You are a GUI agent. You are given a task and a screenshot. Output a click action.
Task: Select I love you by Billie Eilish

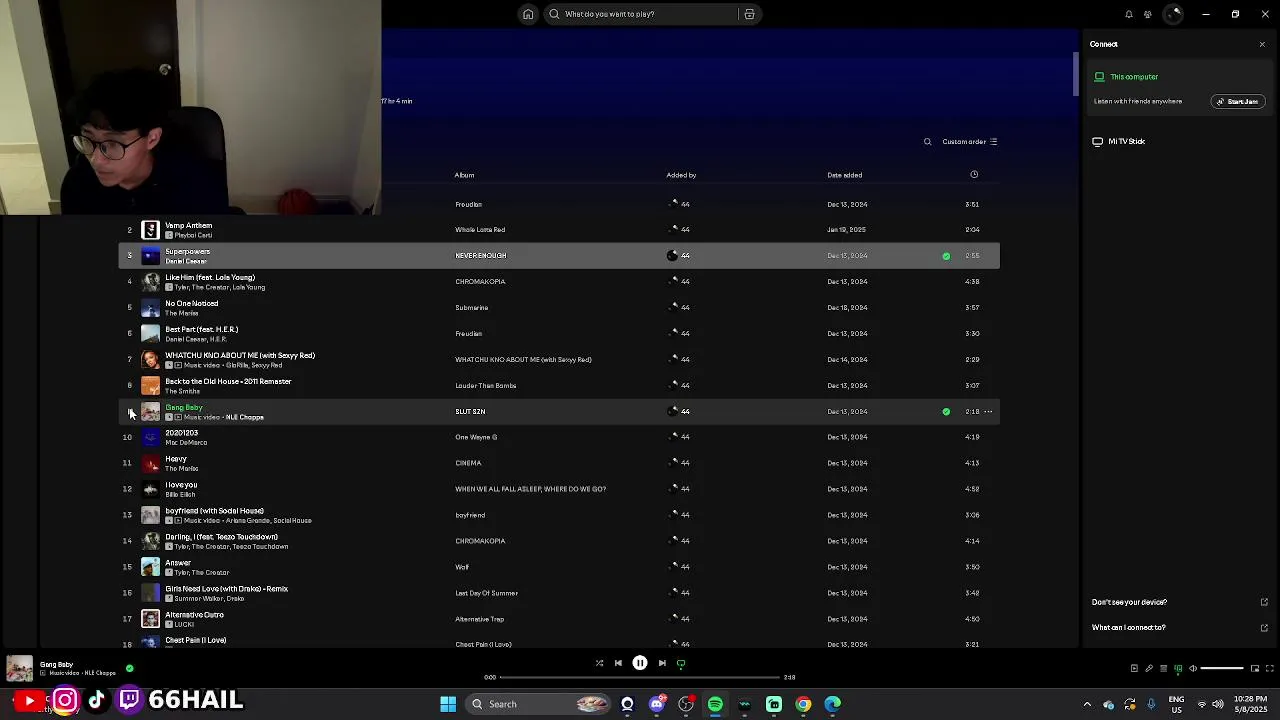[x=559, y=489]
